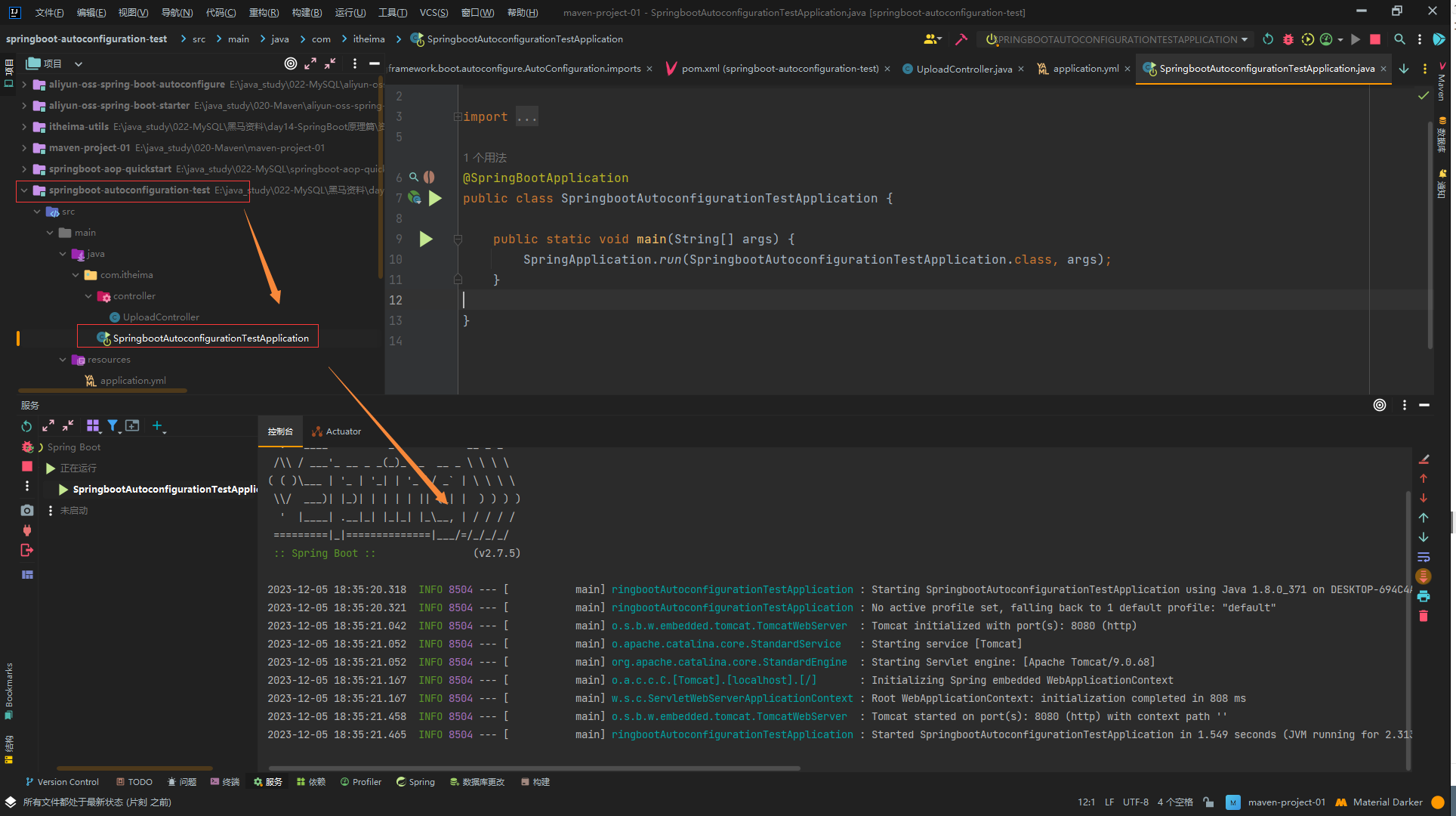Screen dimensions: 1456x816
Task: Toggle soft-wrap in the console
Action: (x=1424, y=557)
